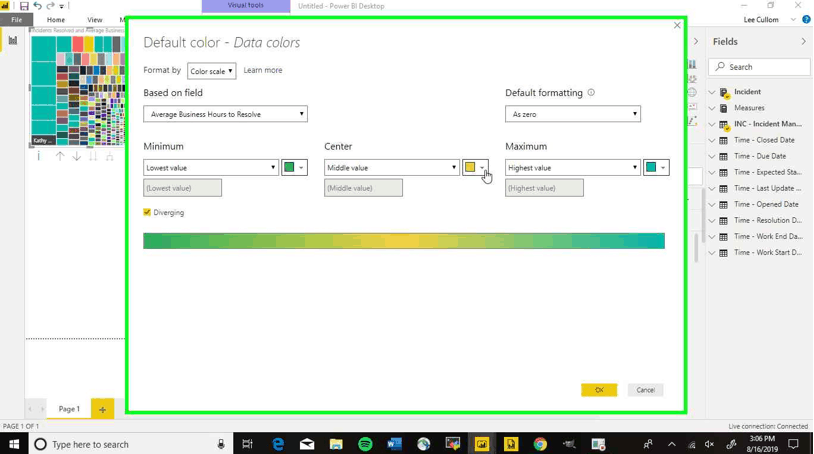Expand the Time - Opened Date table

712,204
